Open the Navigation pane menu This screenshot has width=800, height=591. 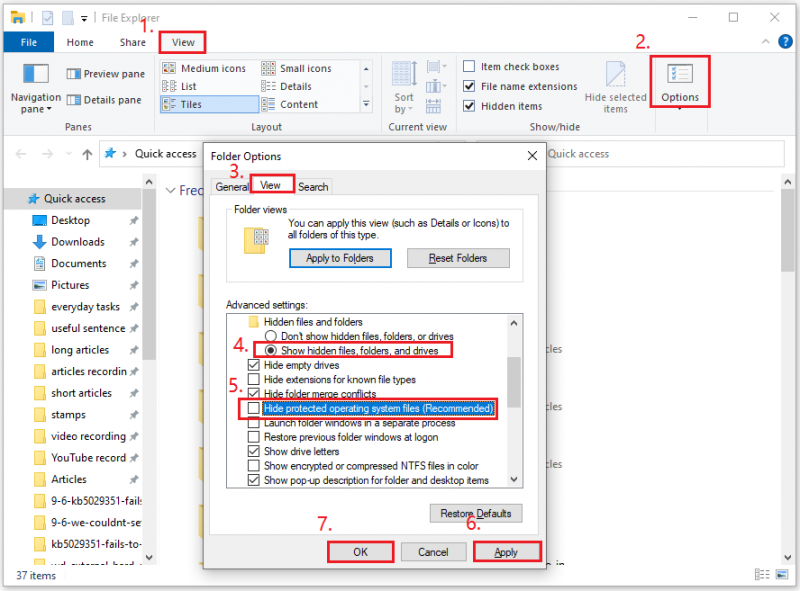coord(35,87)
